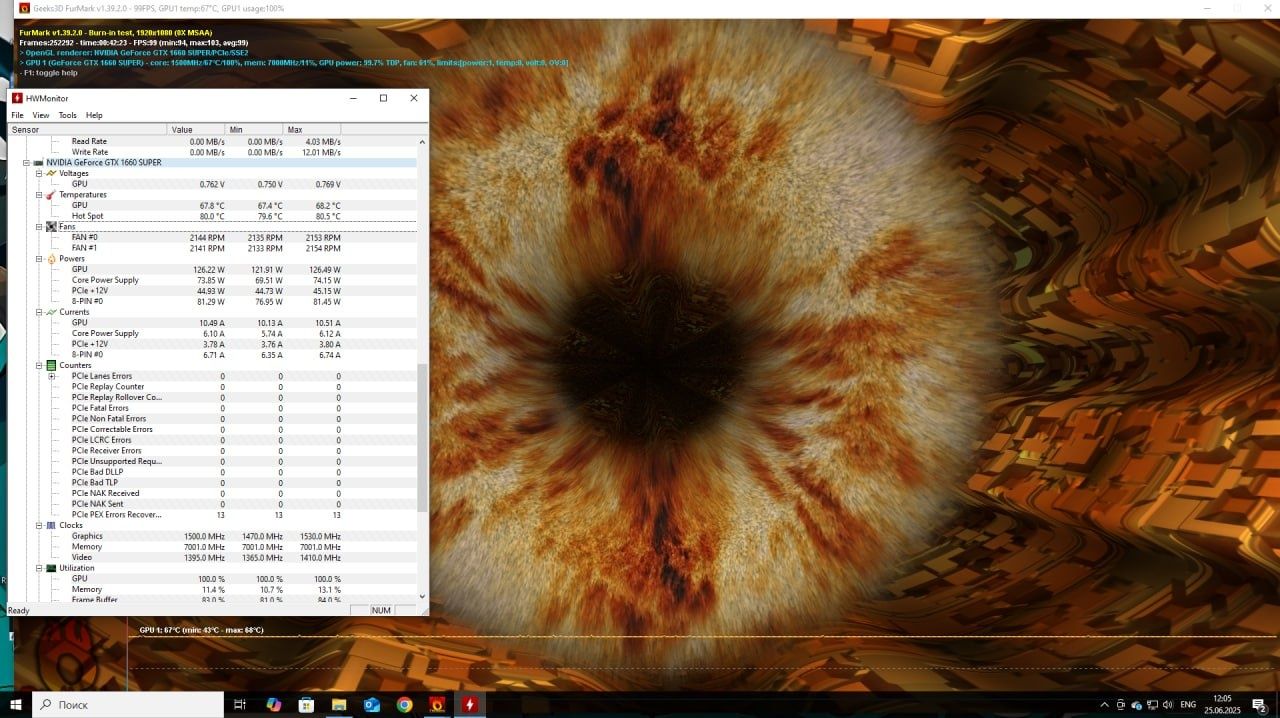Click the HWMonitor title bar app icon
Image resolution: width=1280 pixels, height=718 pixels.
[x=17, y=98]
